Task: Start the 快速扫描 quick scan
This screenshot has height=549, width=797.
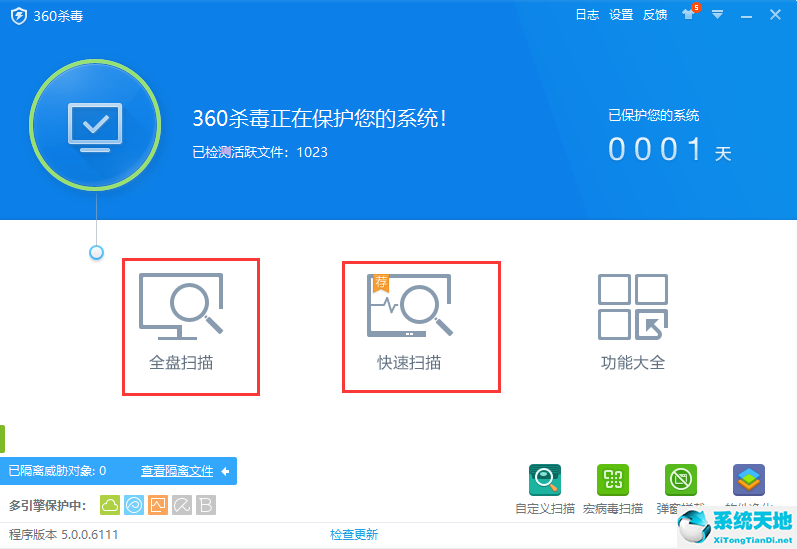Action: 409,322
